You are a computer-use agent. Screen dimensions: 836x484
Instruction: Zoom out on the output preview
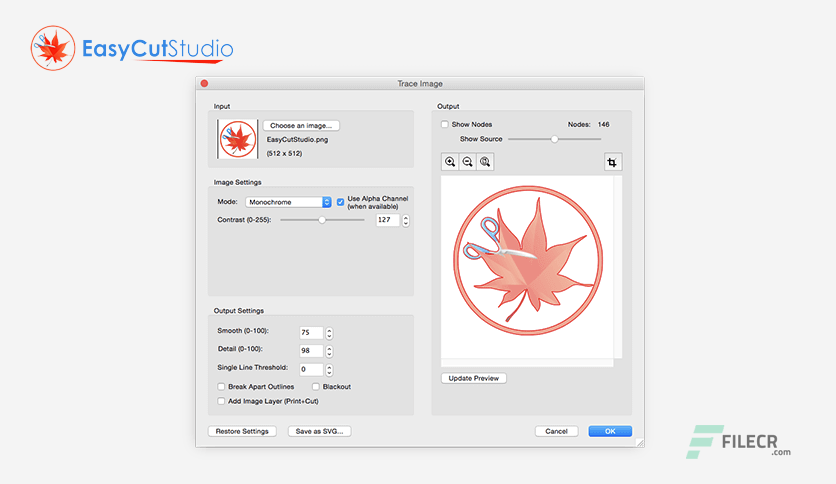pos(468,162)
